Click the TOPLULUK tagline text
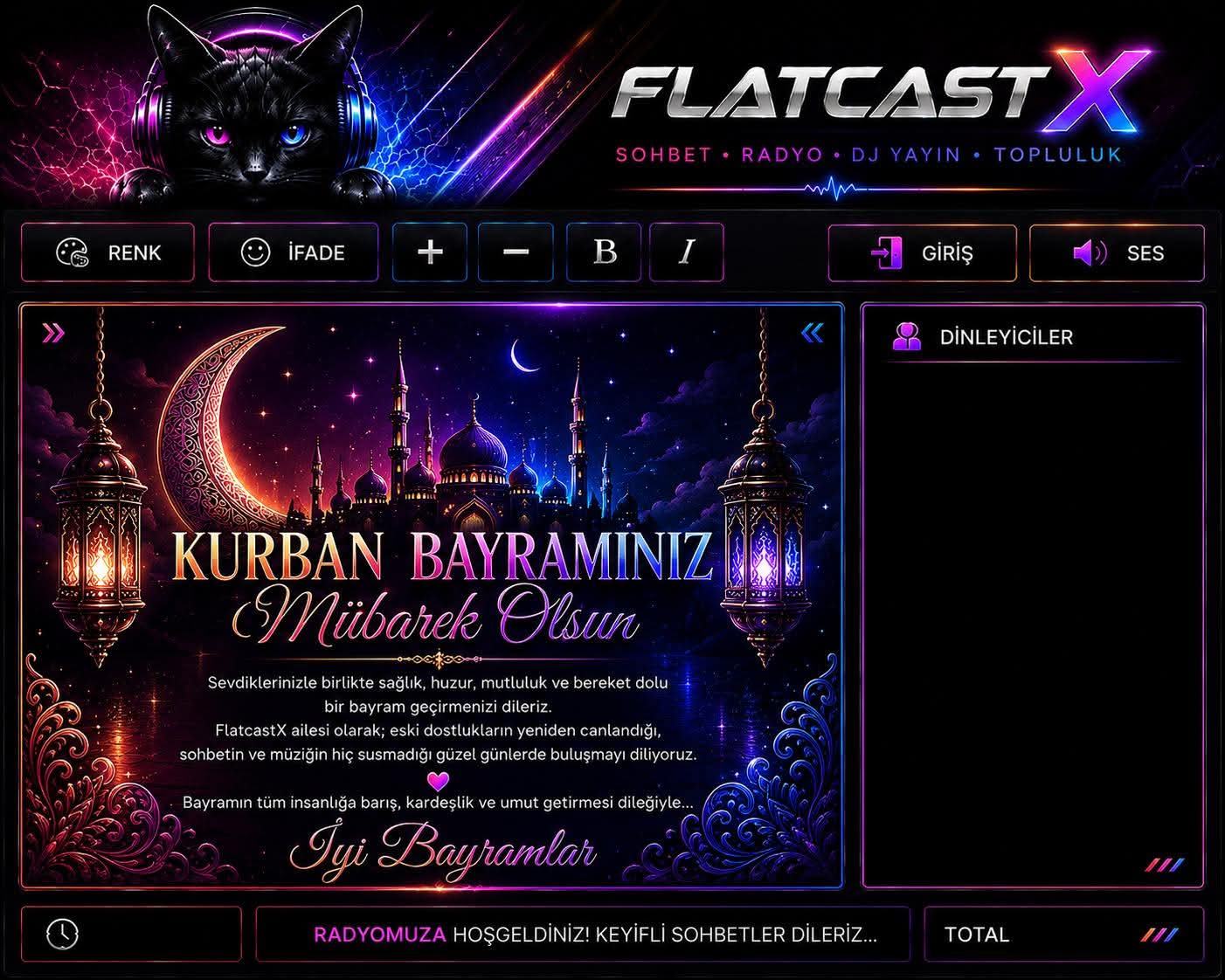 [1057, 155]
